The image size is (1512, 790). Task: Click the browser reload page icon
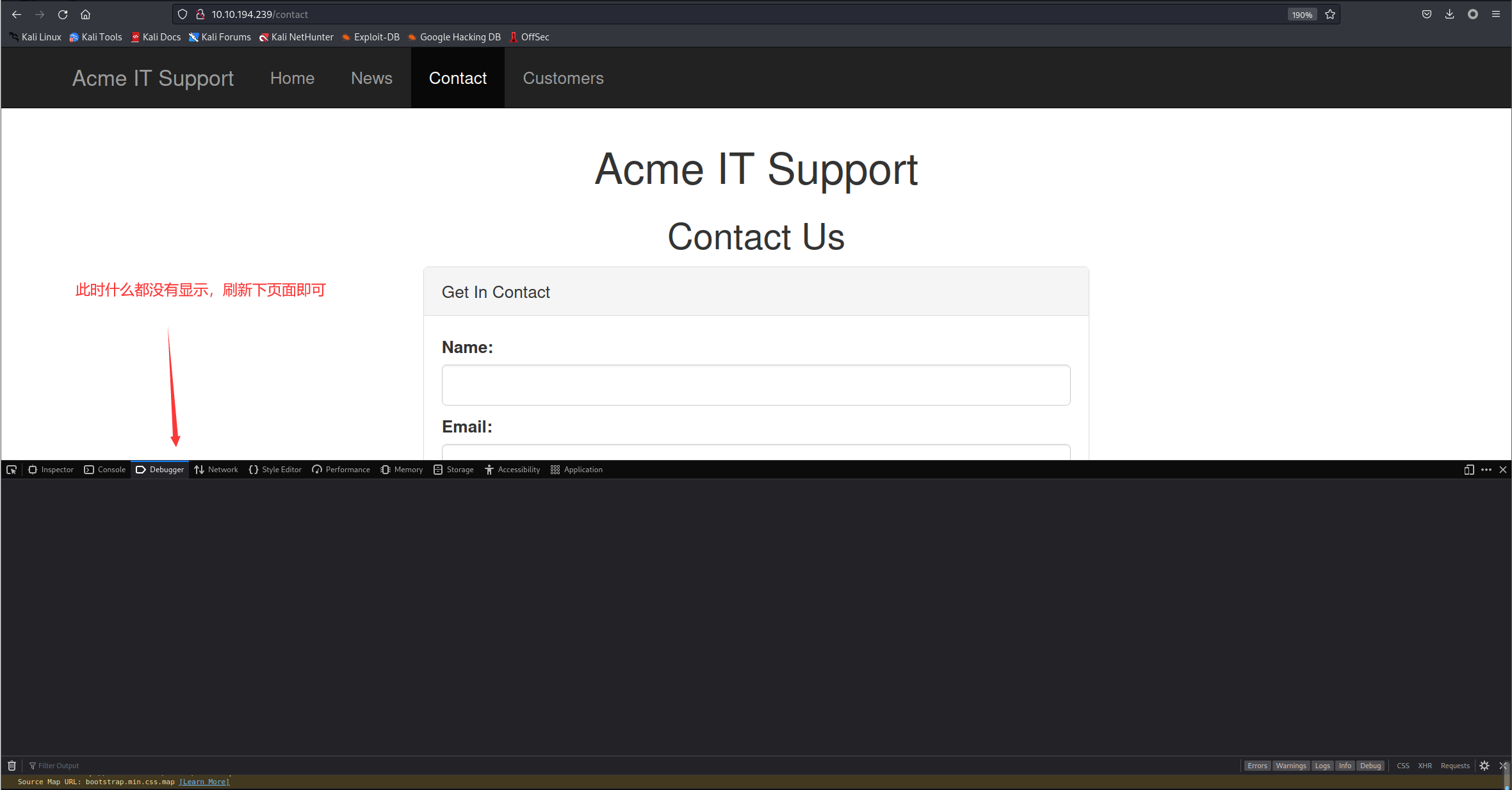click(x=63, y=14)
